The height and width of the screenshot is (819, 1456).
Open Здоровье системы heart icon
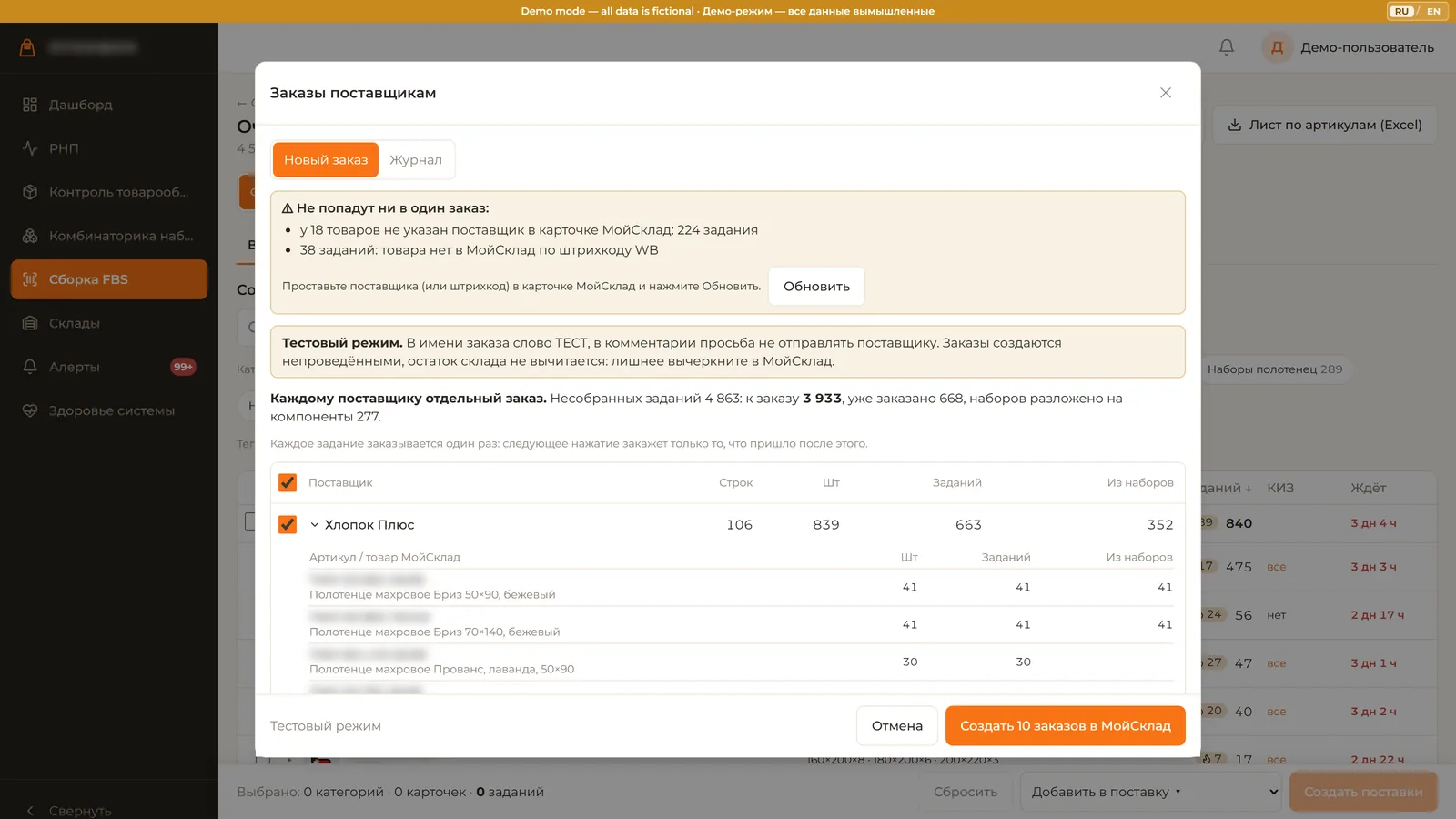tap(30, 410)
